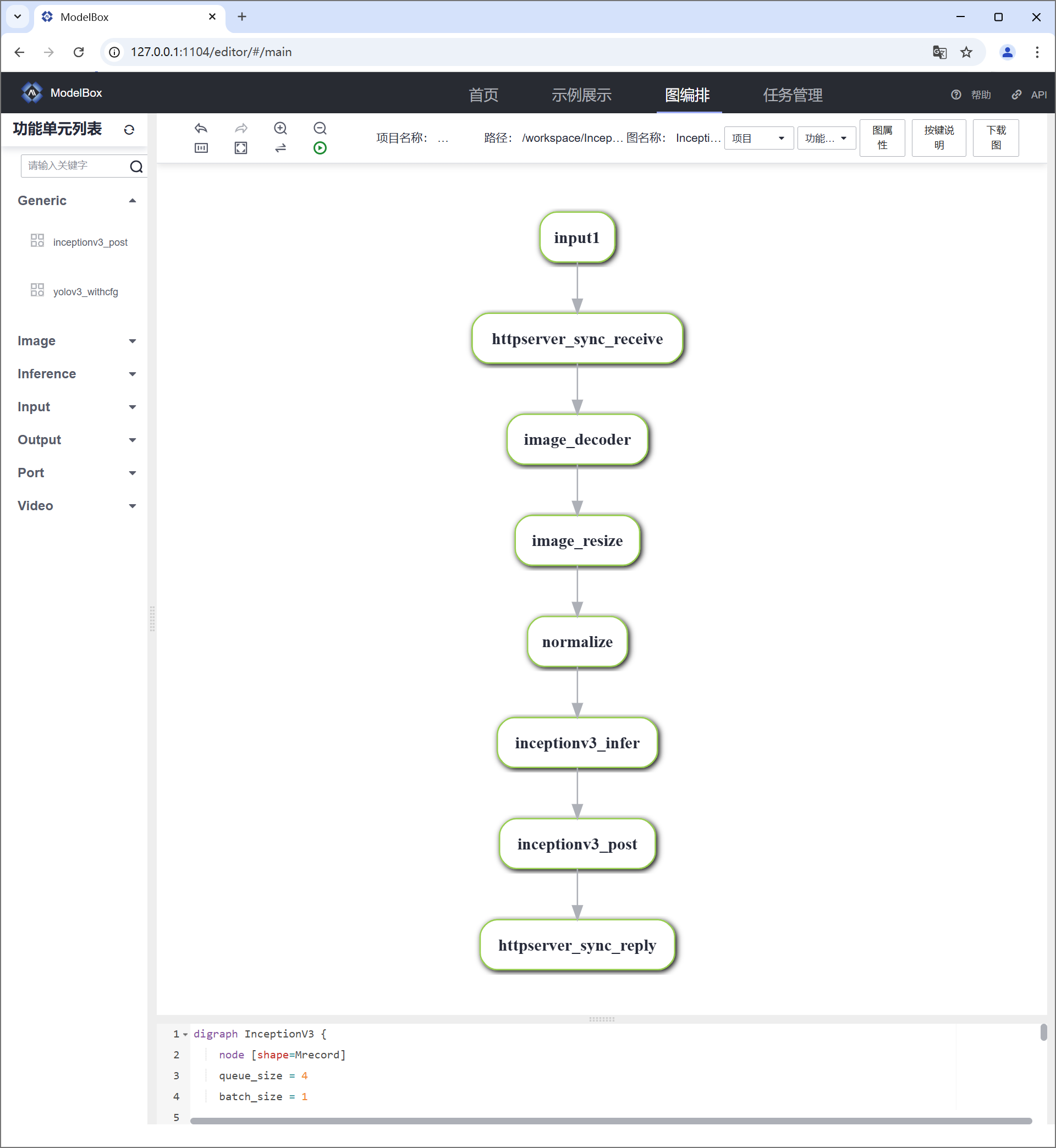This screenshot has width=1056, height=1148.
Task: Refresh the function unit list
Action: (129, 130)
